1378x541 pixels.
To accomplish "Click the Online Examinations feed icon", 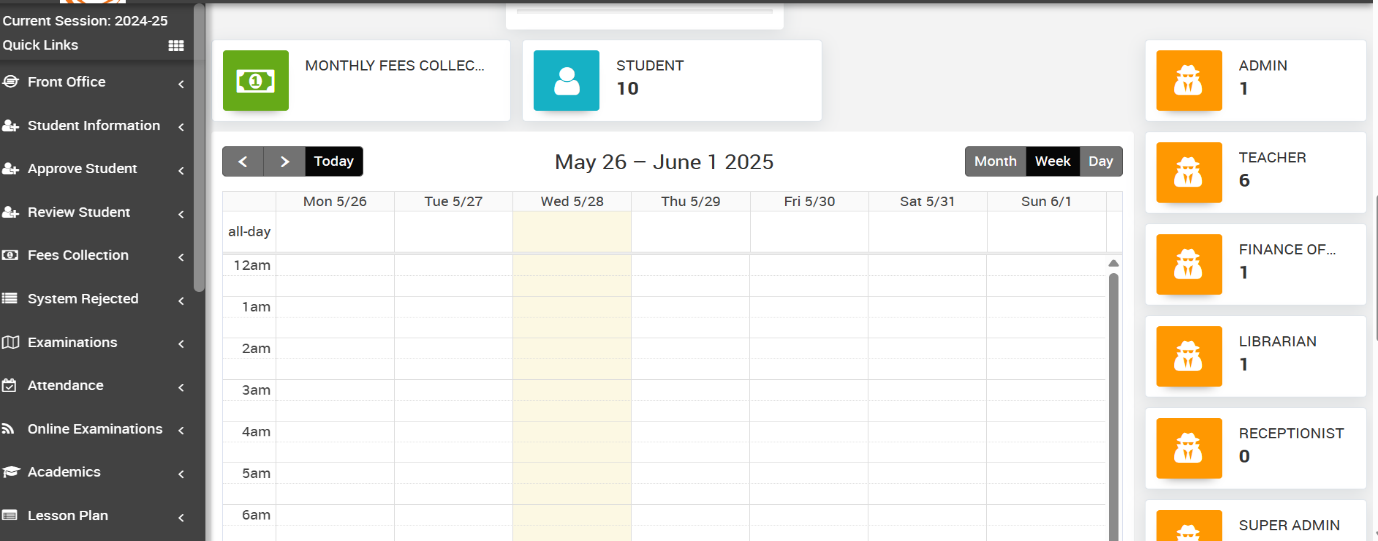I will 9,430.
